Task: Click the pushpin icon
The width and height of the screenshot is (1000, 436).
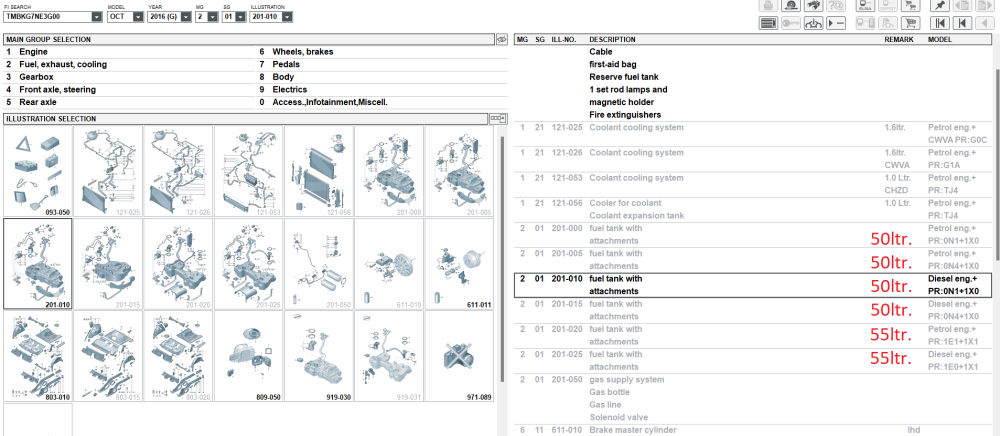Action: coord(940,5)
